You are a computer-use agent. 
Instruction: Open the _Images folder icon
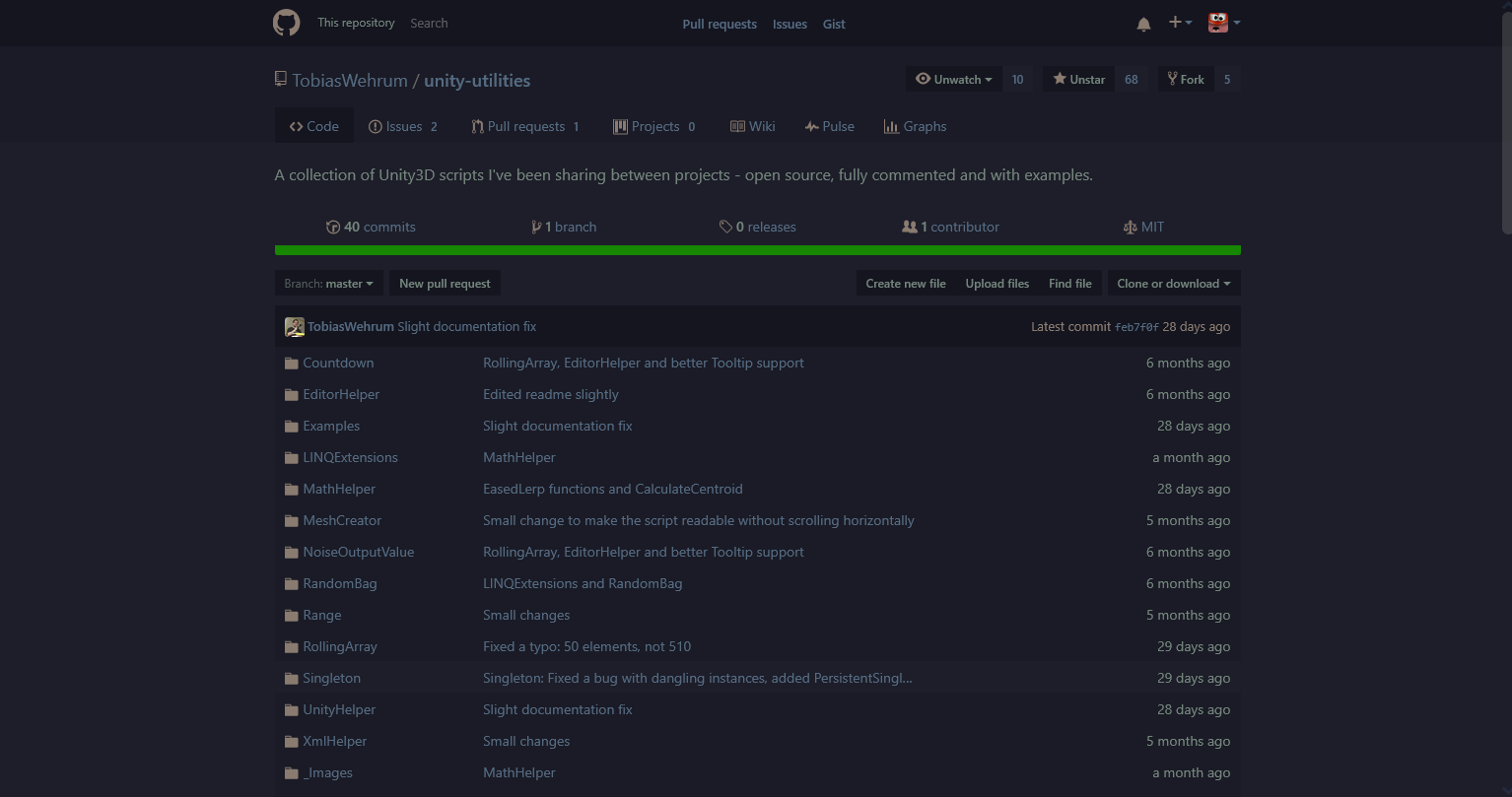click(x=292, y=773)
